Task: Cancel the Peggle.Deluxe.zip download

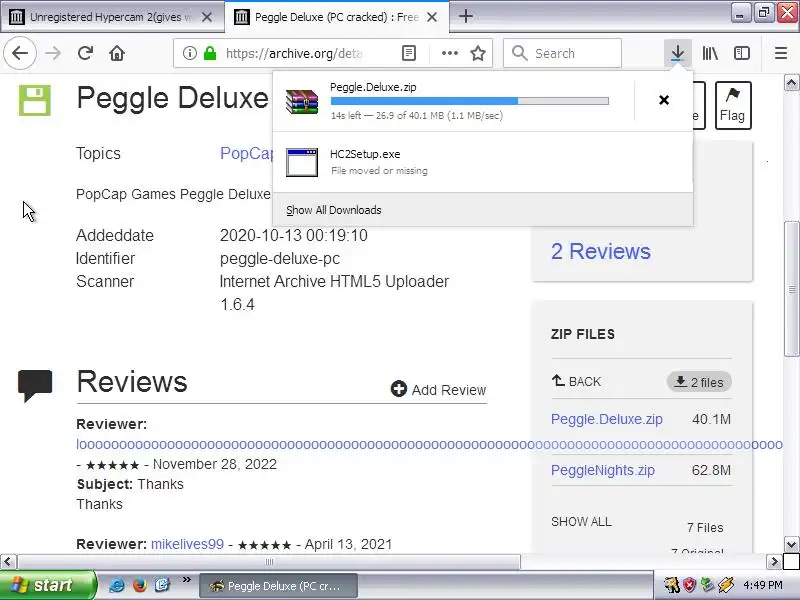Action: pos(664,100)
